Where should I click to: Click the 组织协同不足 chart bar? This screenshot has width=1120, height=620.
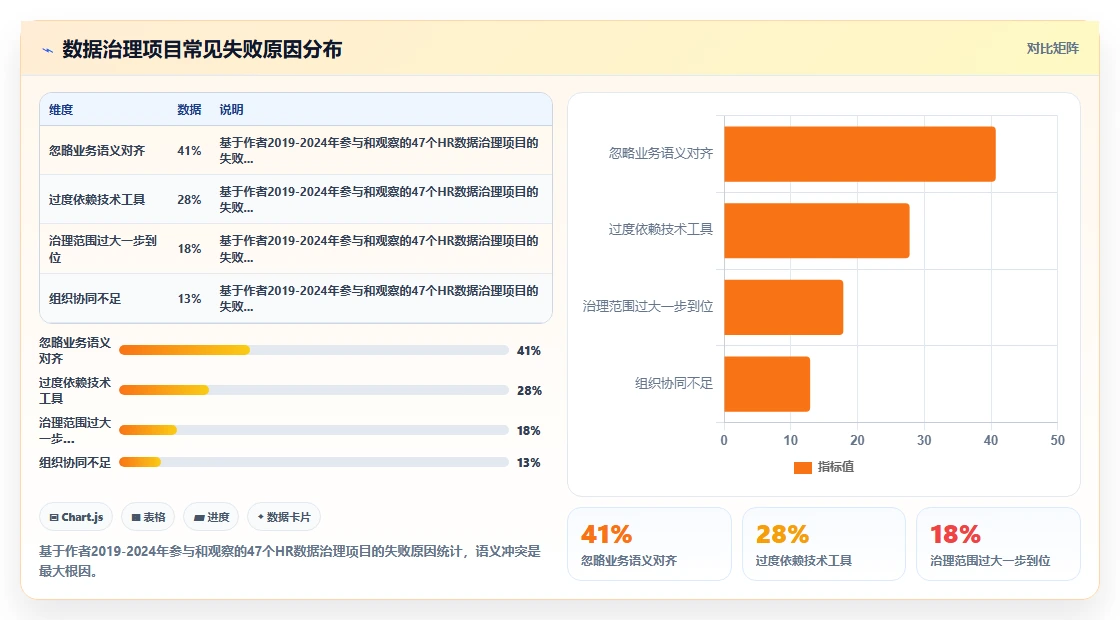pyautogui.click(x=767, y=384)
